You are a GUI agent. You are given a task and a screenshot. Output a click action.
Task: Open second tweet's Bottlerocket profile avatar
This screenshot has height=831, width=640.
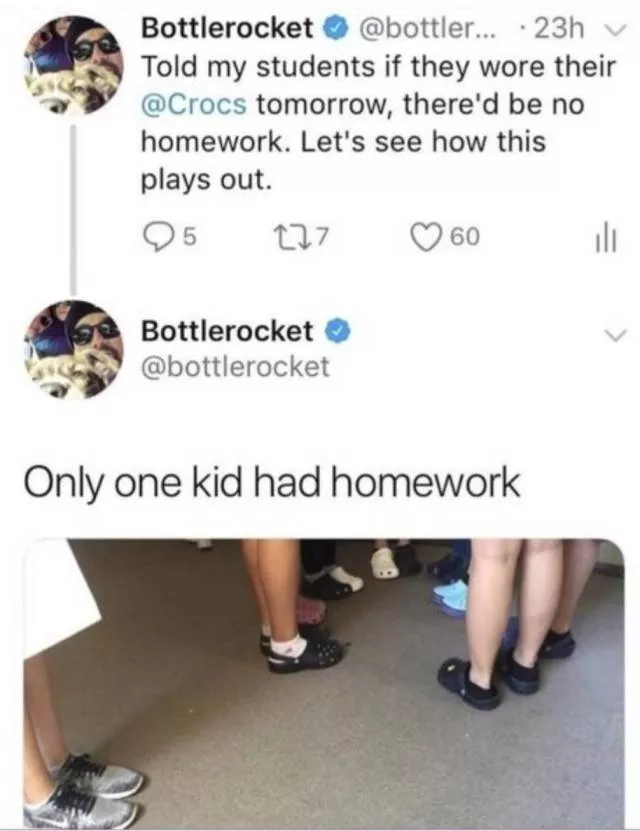[74, 349]
